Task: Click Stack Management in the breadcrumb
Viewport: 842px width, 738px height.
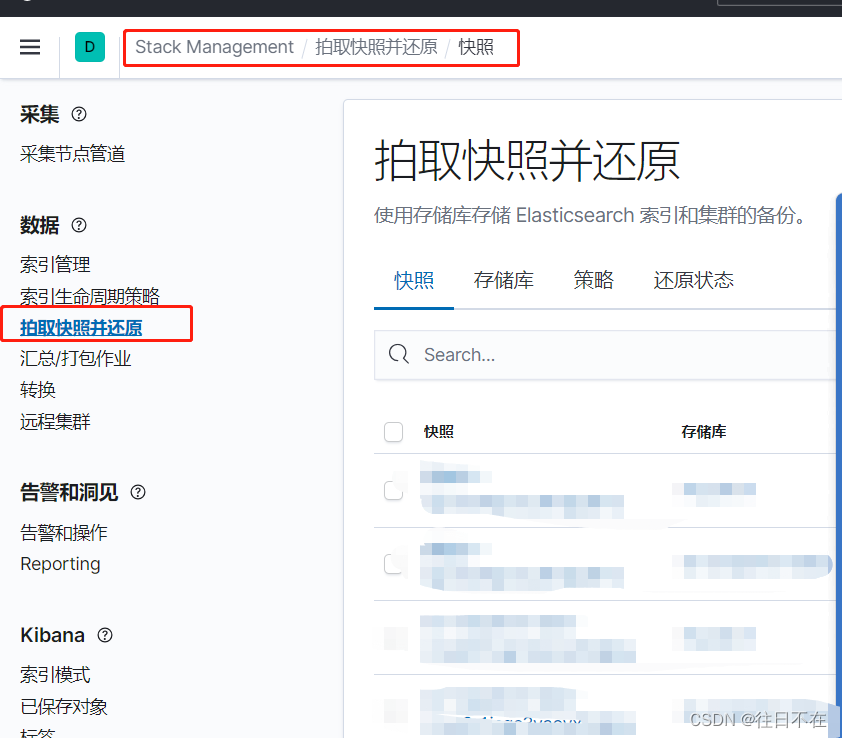Action: tap(213, 47)
